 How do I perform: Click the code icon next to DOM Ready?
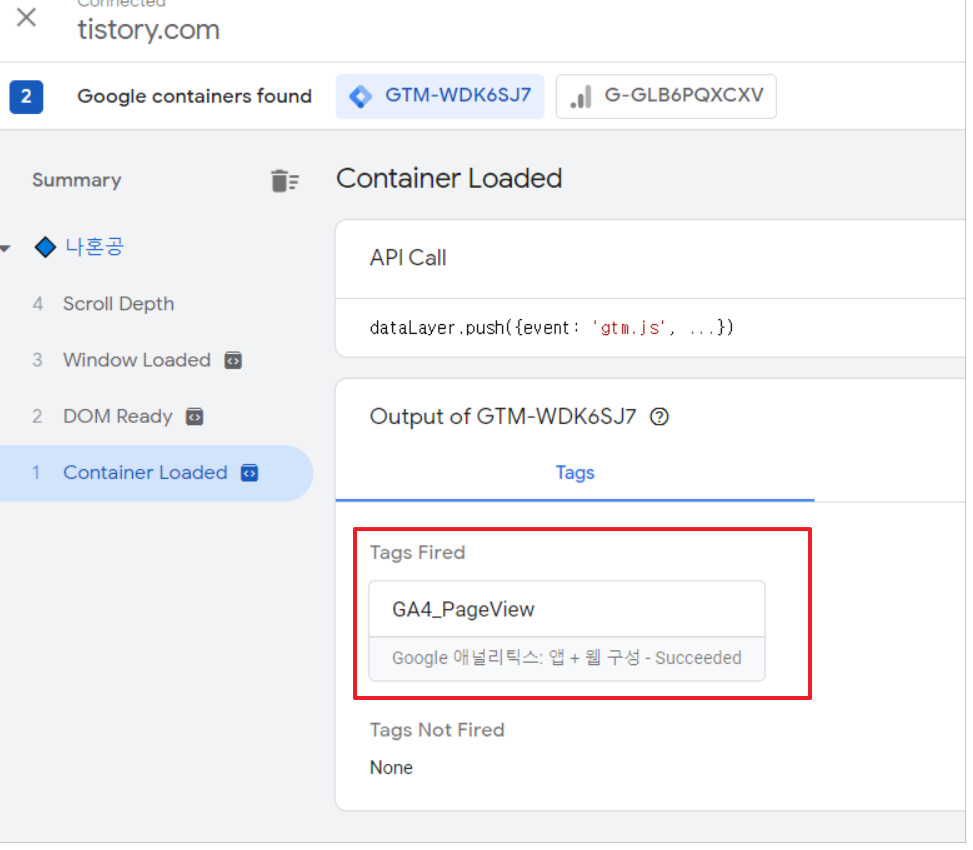pyautogui.click(x=195, y=416)
